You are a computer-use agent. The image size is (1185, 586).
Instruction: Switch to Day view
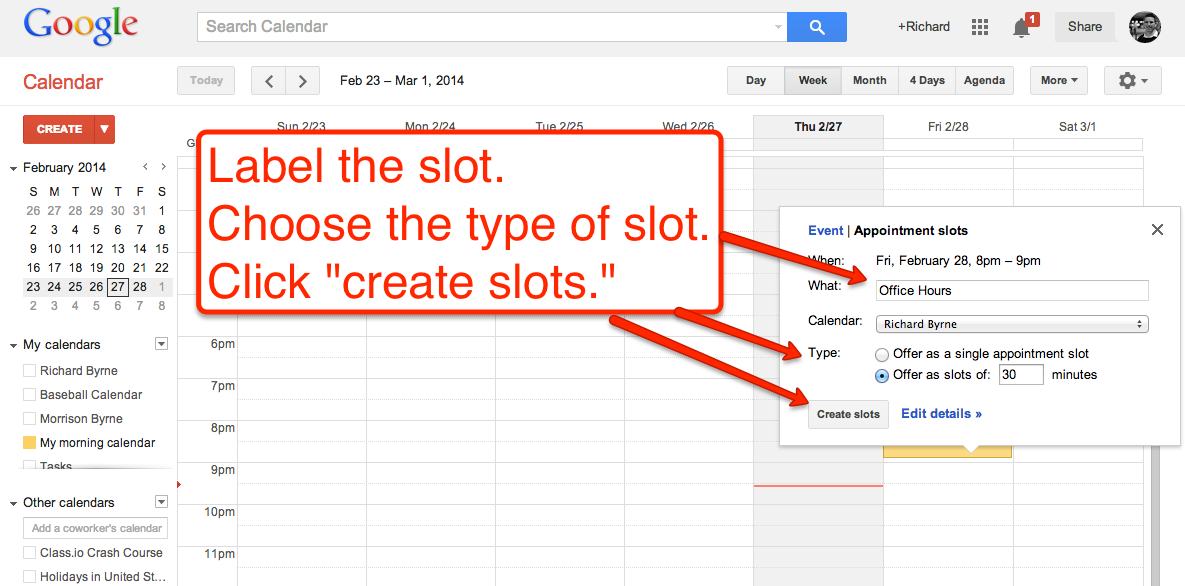tap(756, 80)
